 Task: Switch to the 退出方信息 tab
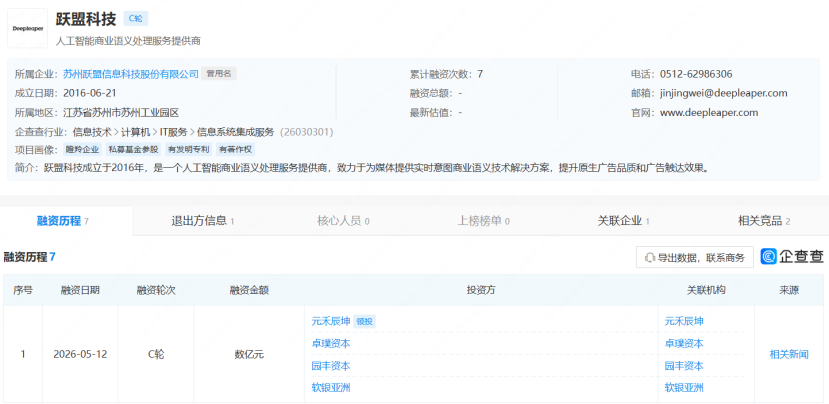tap(202, 221)
